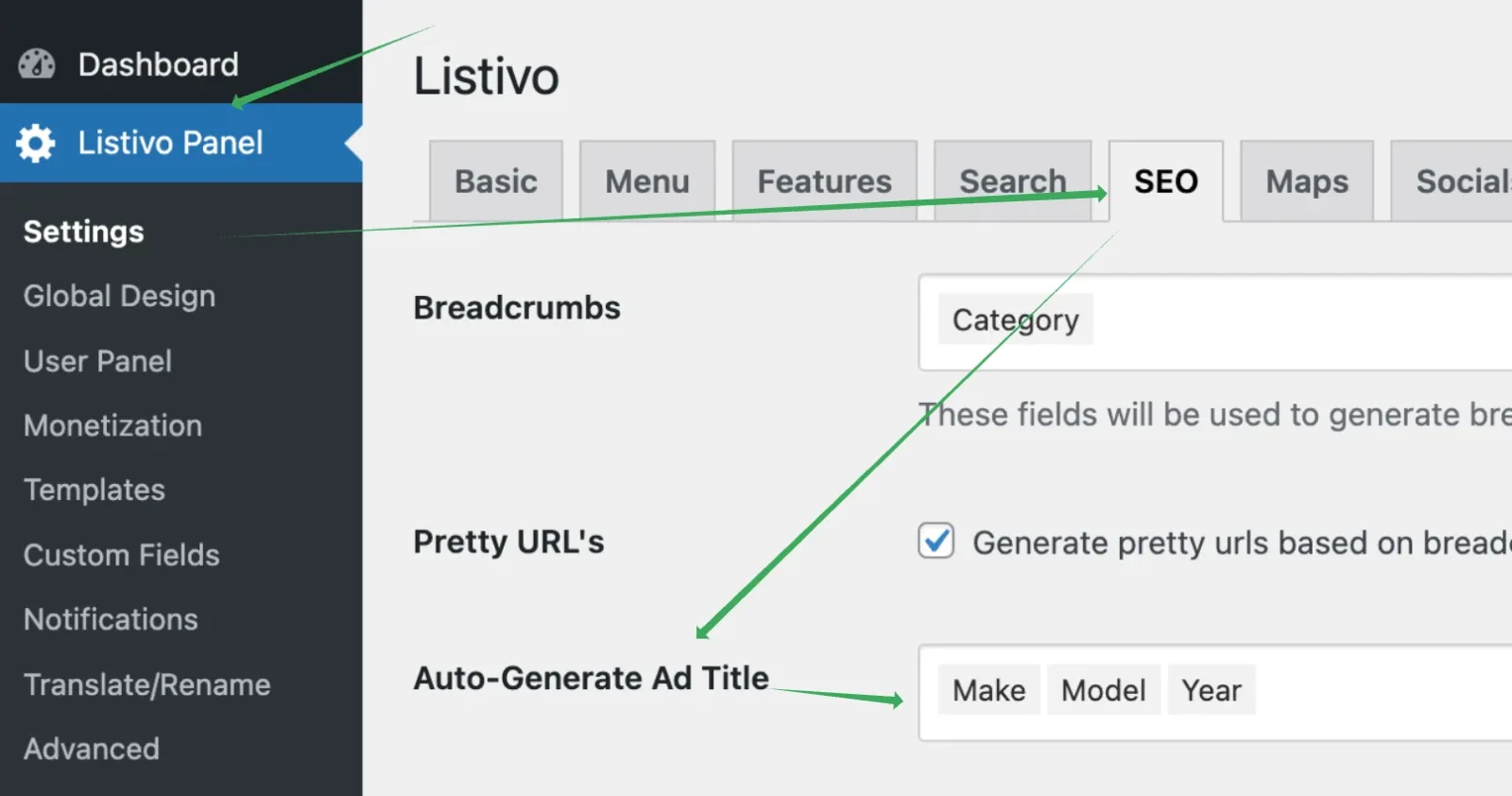Click the Listivo page heading
1512x796 pixels.
point(487,76)
